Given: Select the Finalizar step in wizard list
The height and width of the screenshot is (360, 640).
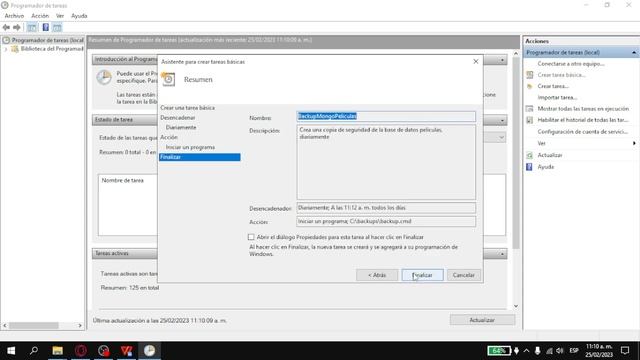Looking at the screenshot, I should [200, 157].
